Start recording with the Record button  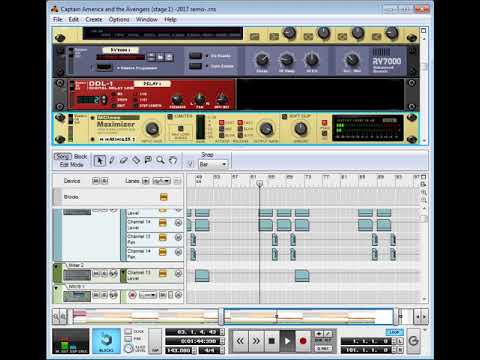[303, 341]
